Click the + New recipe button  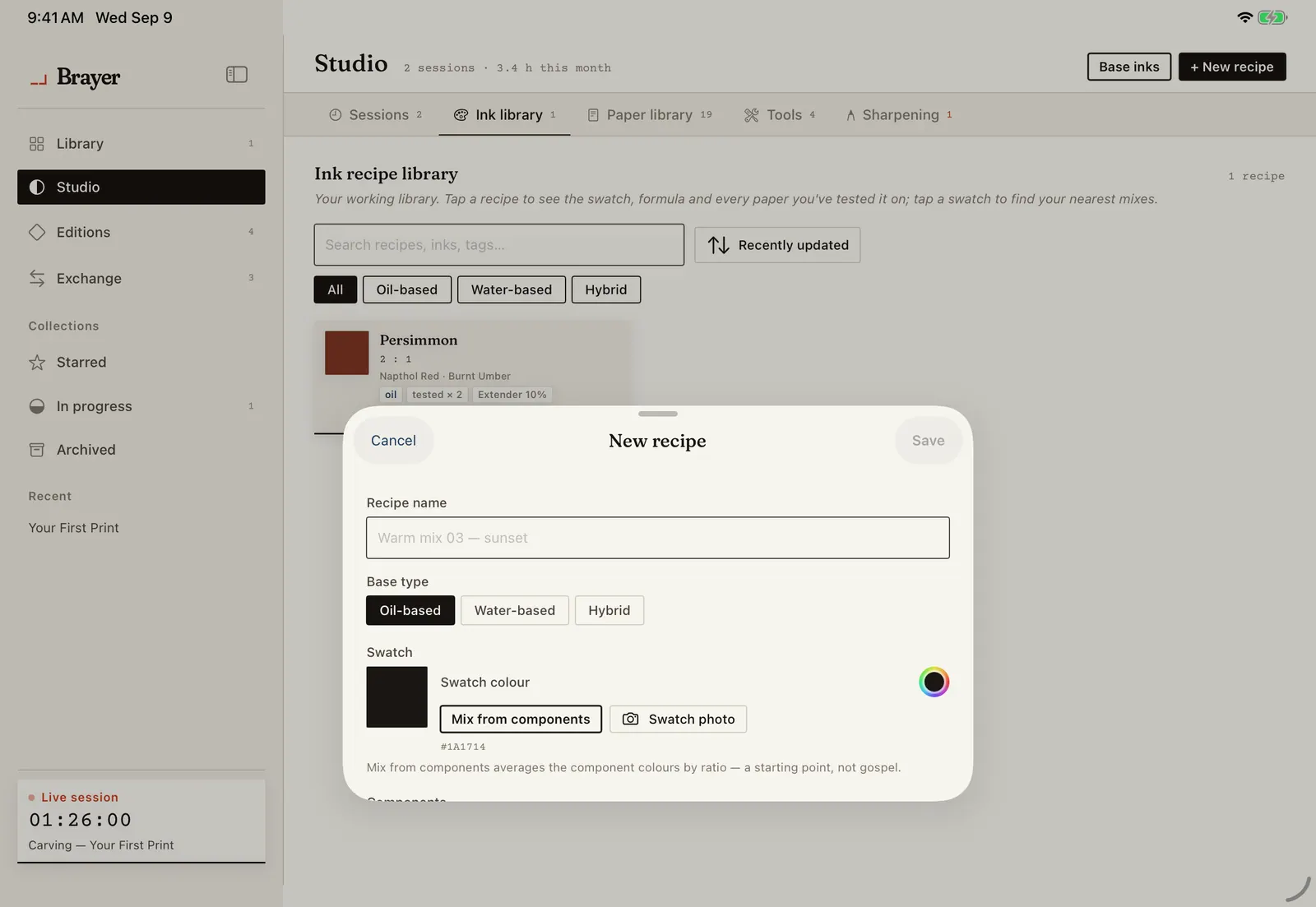[1232, 67]
